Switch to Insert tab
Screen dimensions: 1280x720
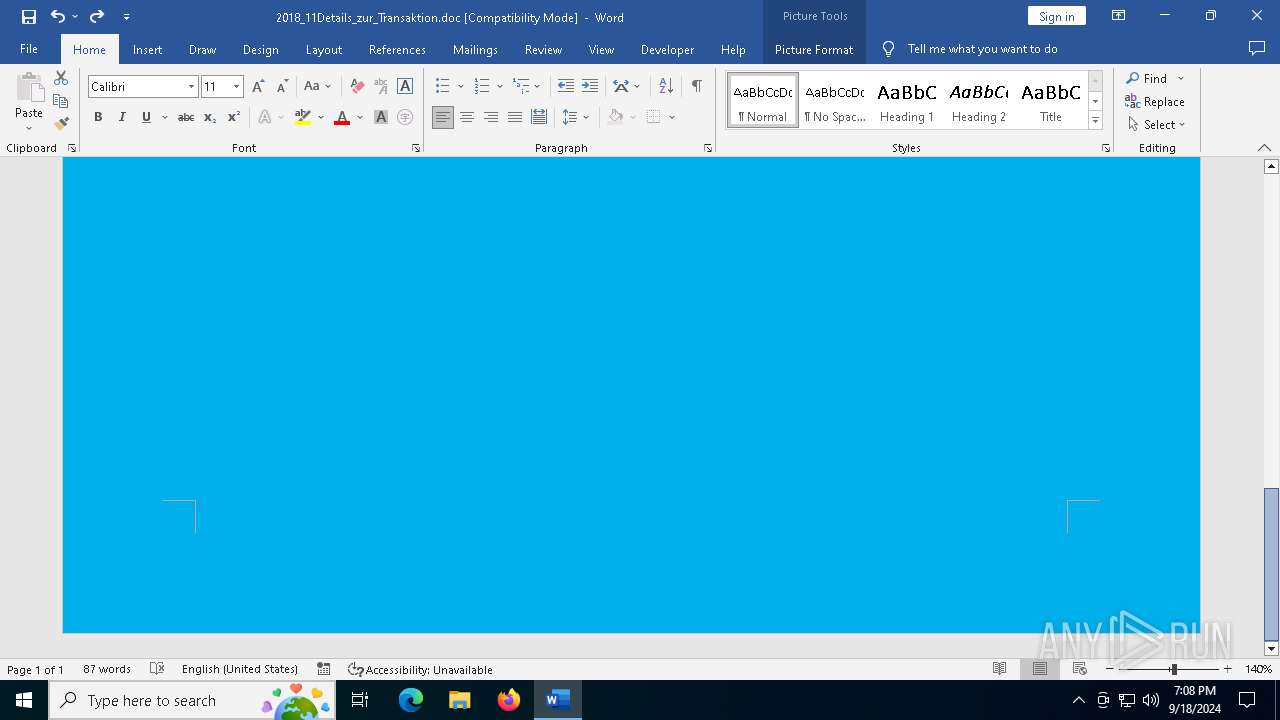[x=147, y=49]
